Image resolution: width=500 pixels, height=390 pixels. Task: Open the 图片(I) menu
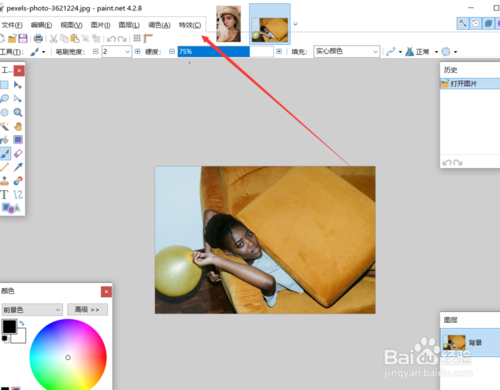(x=100, y=25)
